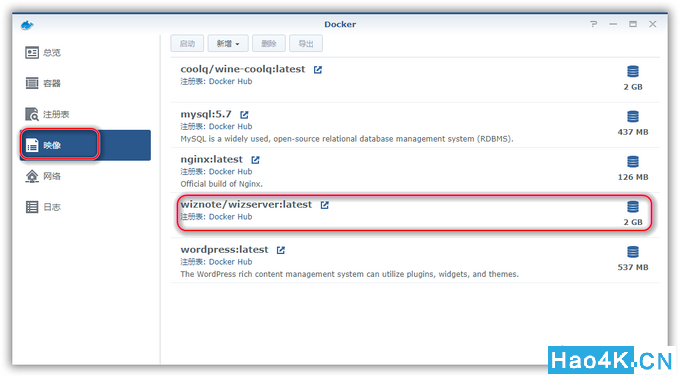The width and height of the screenshot is (680, 377).
Task: Click the storage icon above 537 MB
Action: pos(633,252)
